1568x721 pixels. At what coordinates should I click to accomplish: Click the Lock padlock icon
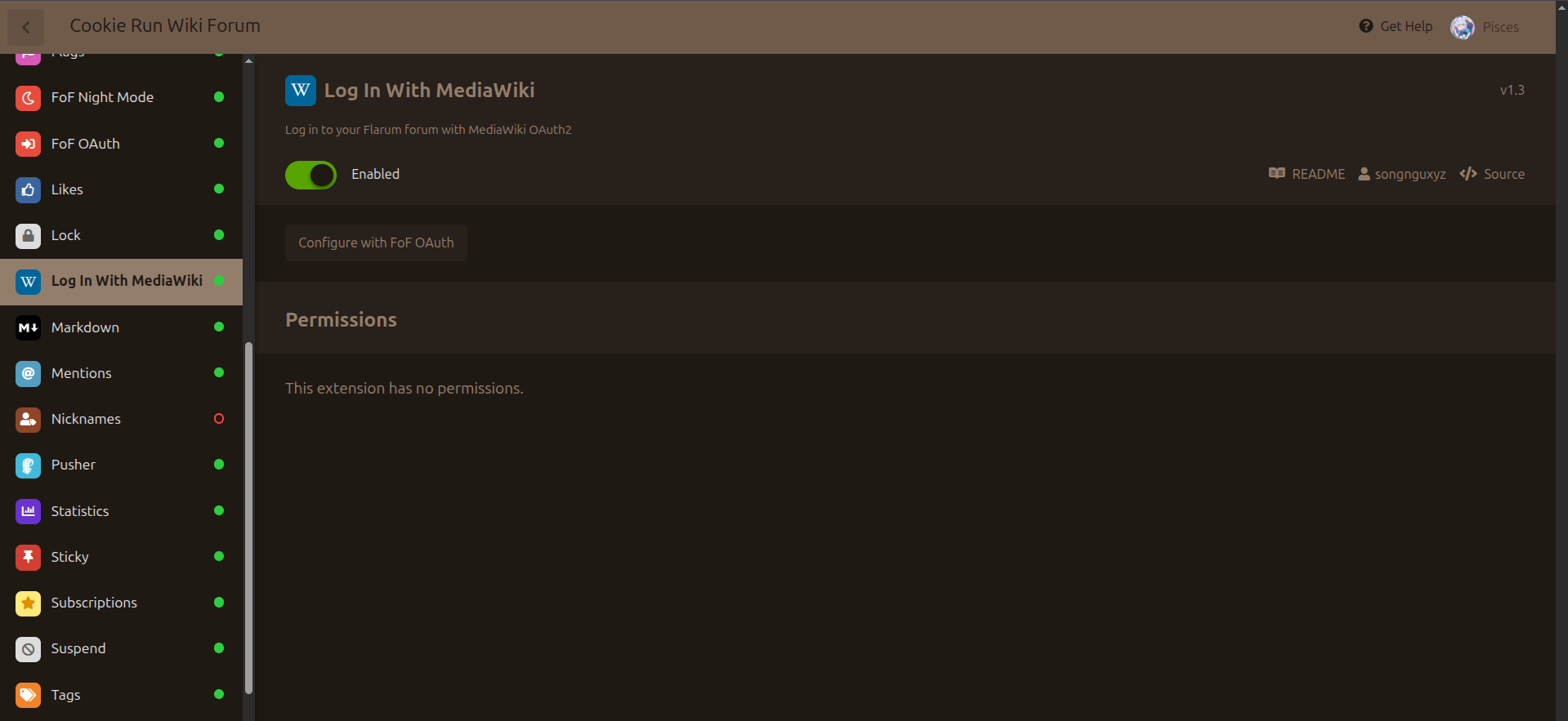pyautogui.click(x=28, y=235)
